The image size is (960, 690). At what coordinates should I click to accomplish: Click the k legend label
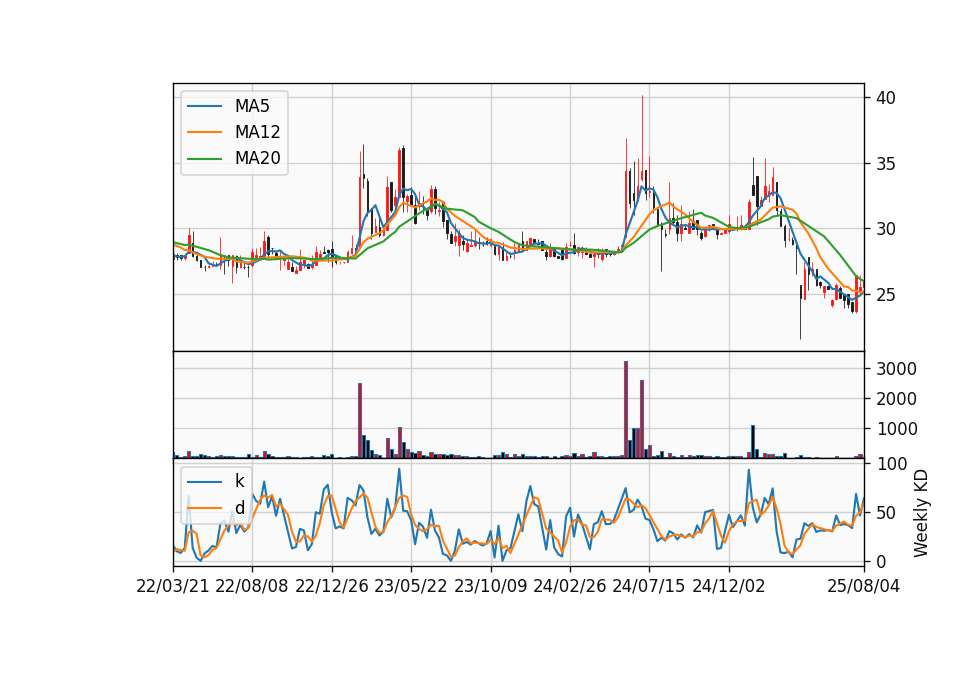click(239, 481)
